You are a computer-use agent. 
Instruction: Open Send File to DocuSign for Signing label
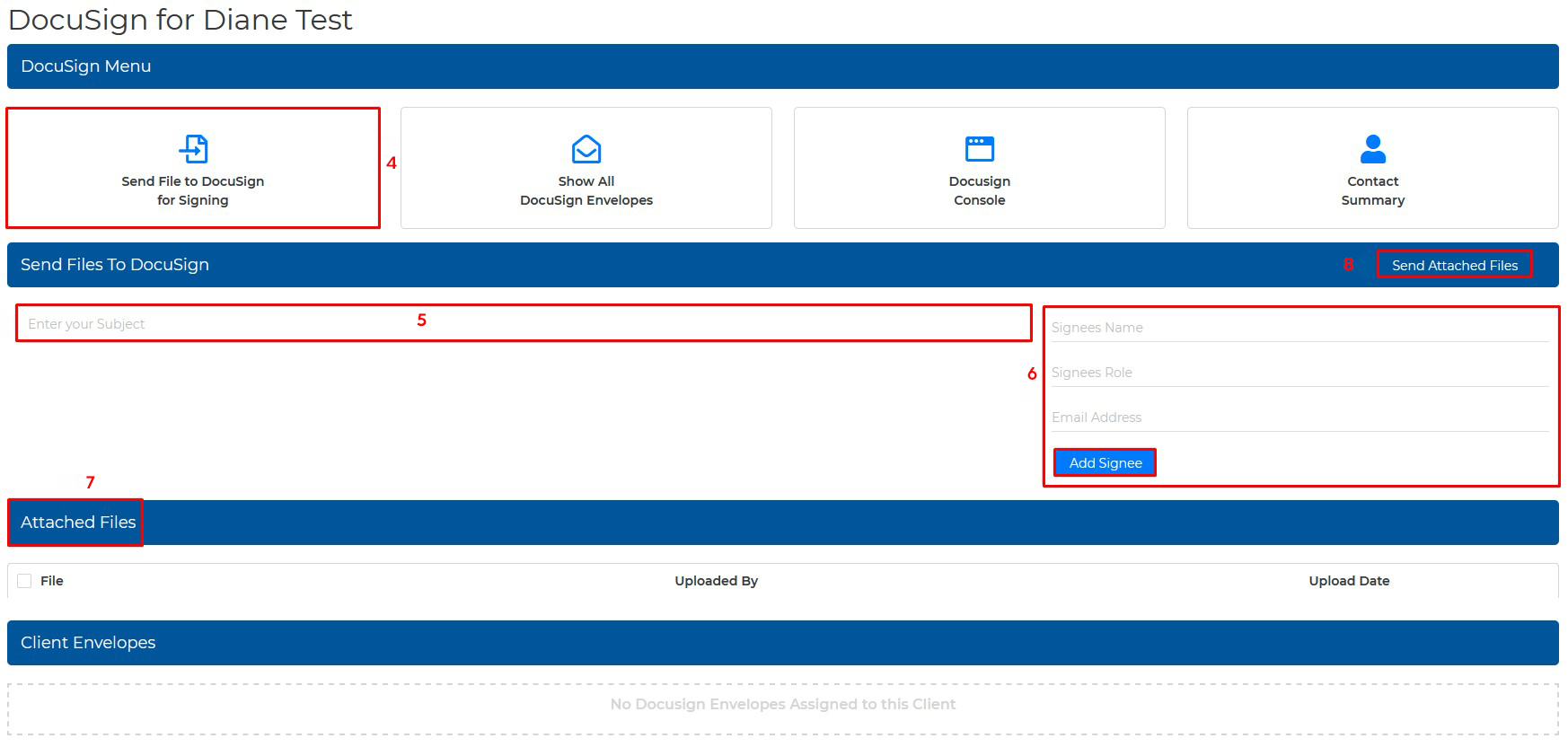[x=193, y=190]
